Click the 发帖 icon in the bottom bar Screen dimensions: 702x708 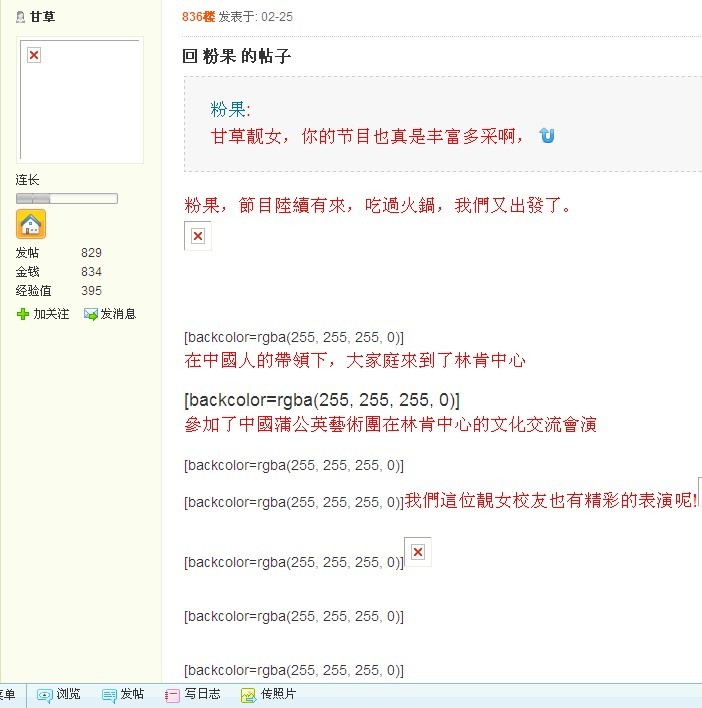[109, 695]
